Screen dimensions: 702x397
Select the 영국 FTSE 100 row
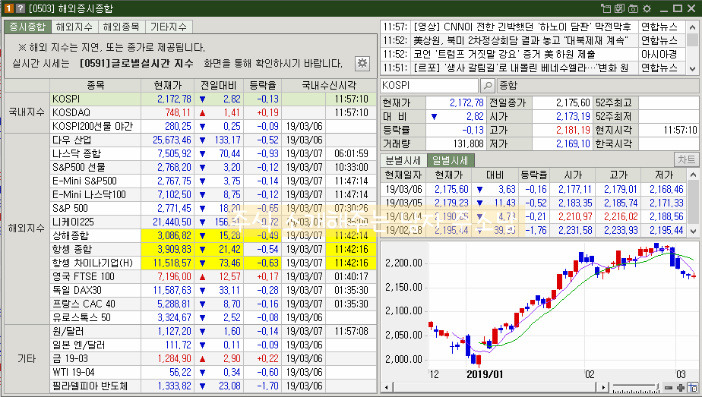click(213, 276)
